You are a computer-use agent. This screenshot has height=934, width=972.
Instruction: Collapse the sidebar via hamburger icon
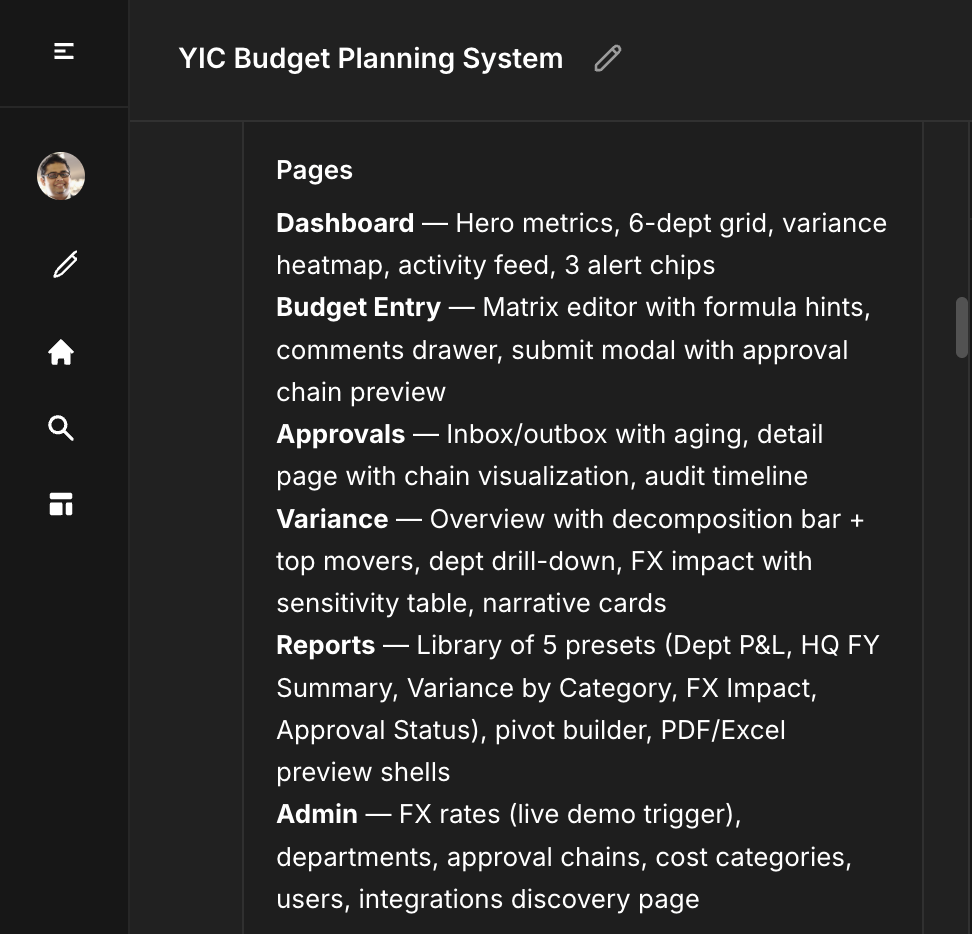(x=62, y=50)
